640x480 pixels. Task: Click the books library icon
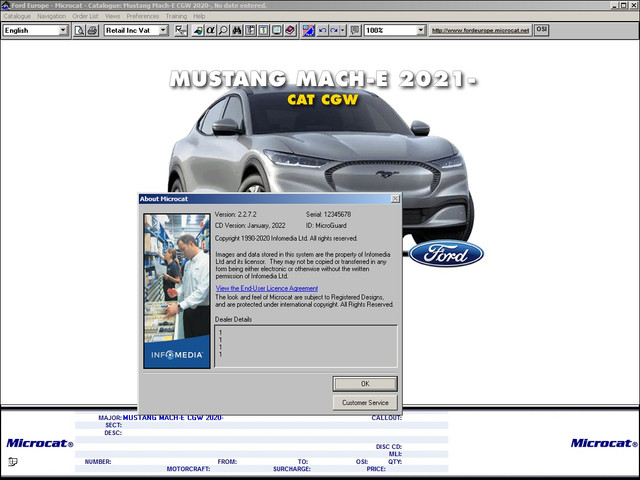(x=290, y=31)
